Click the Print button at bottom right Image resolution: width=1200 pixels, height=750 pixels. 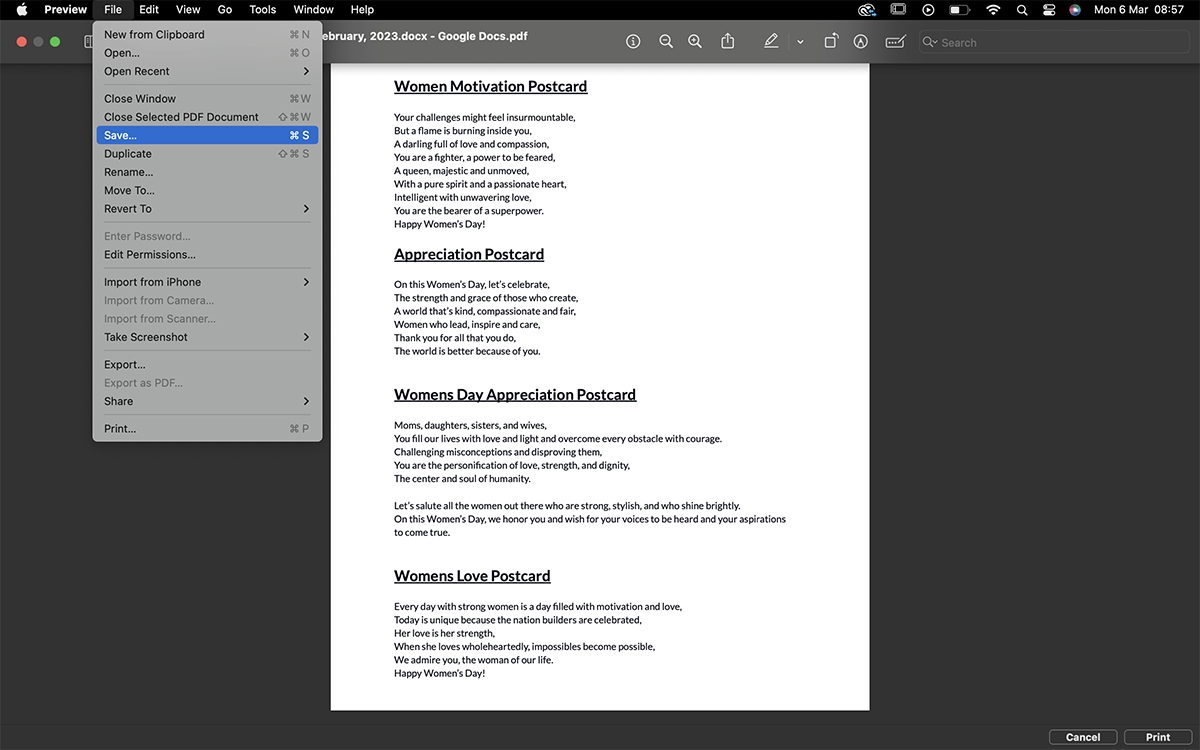tap(1157, 737)
